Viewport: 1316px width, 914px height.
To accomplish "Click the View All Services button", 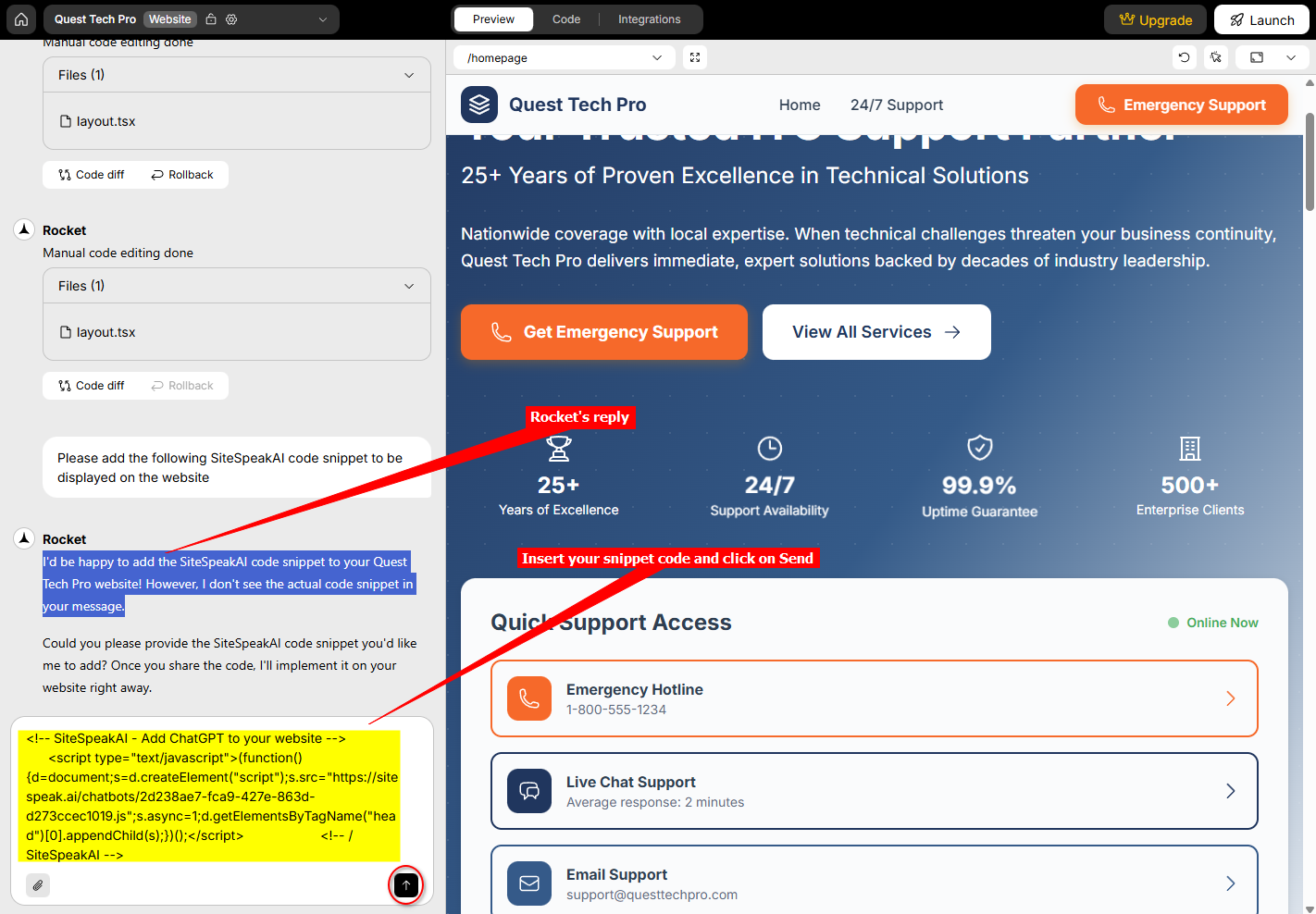I will [x=876, y=332].
